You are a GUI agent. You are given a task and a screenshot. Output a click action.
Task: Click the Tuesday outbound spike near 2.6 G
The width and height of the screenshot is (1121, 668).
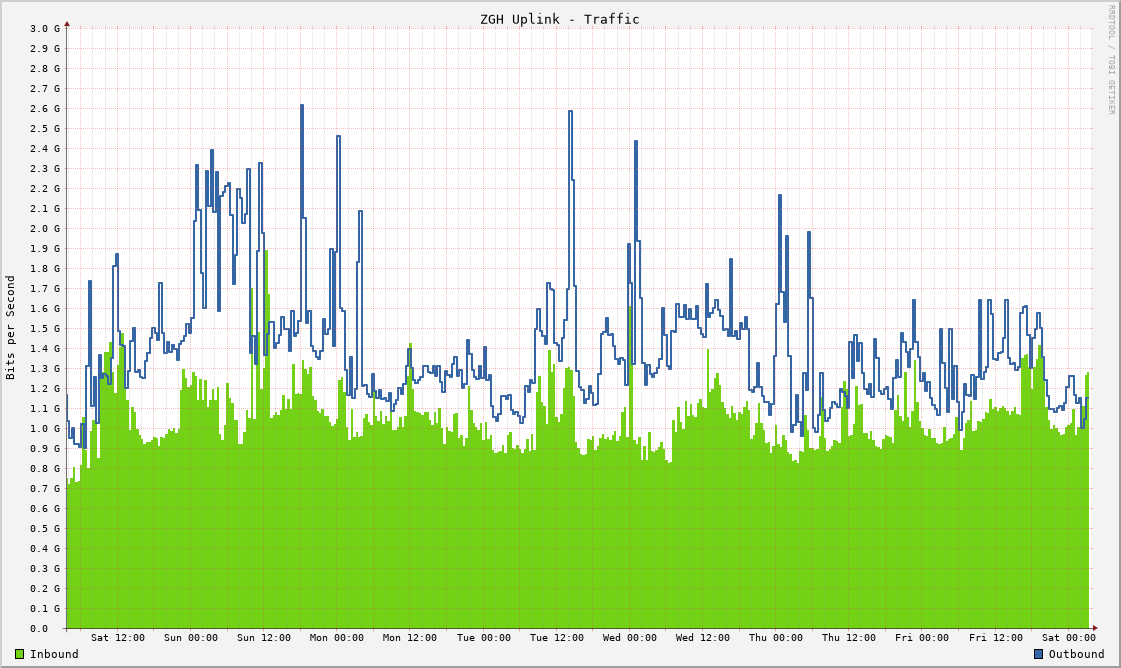tap(570, 112)
